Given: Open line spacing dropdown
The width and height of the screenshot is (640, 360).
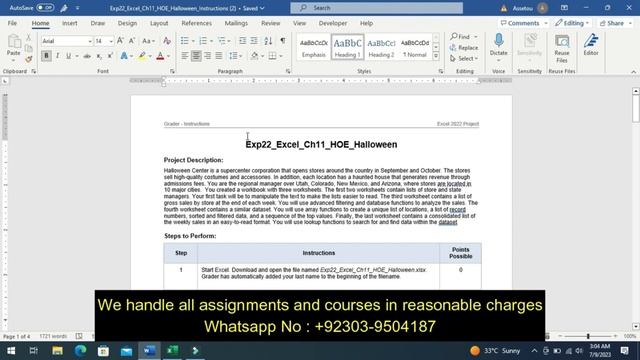Looking at the screenshot, I should point(236,56).
